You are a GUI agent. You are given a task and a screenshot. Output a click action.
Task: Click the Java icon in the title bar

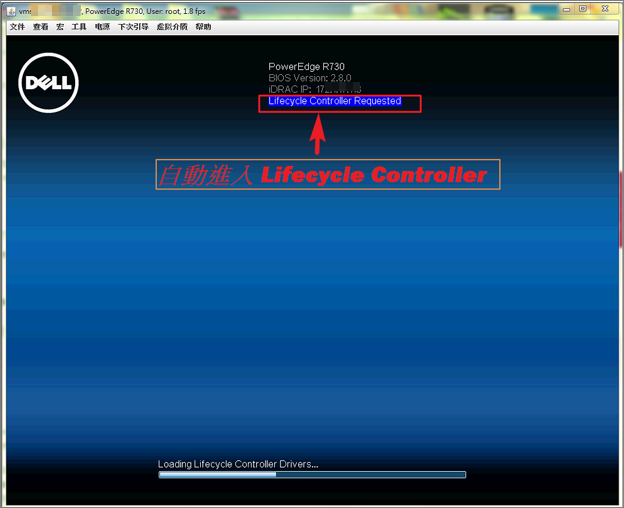click(11, 11)
